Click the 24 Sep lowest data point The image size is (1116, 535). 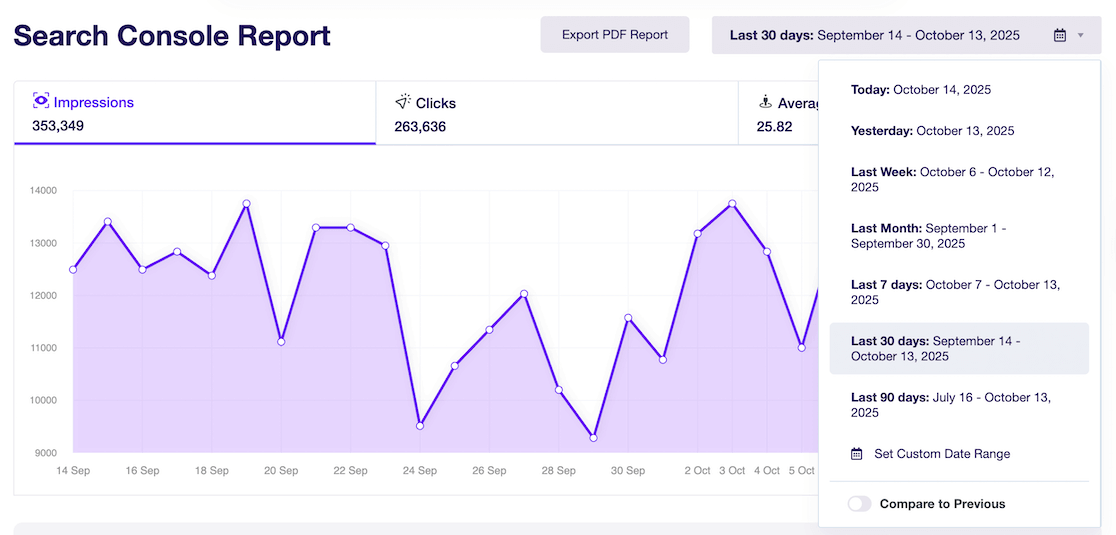click(420, 426)
